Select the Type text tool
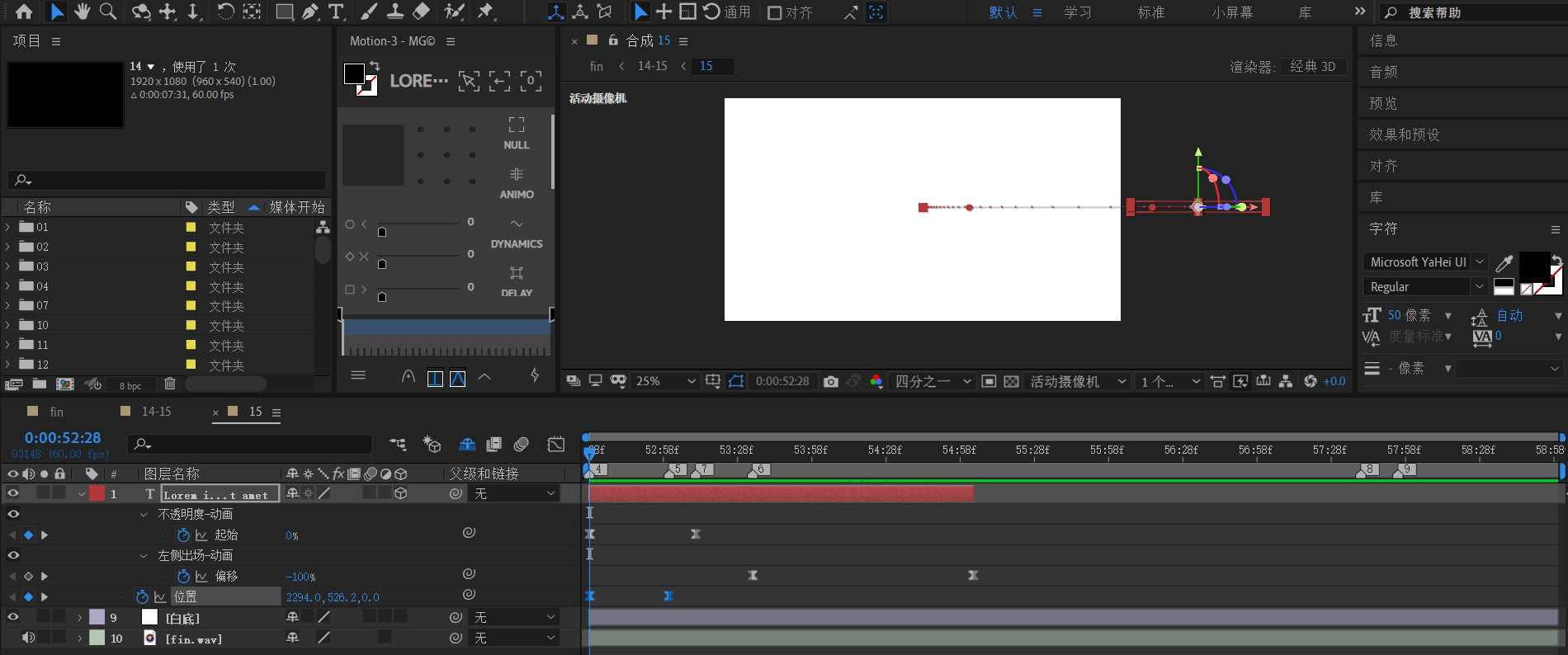1568x655 pixels. (336, 12)
